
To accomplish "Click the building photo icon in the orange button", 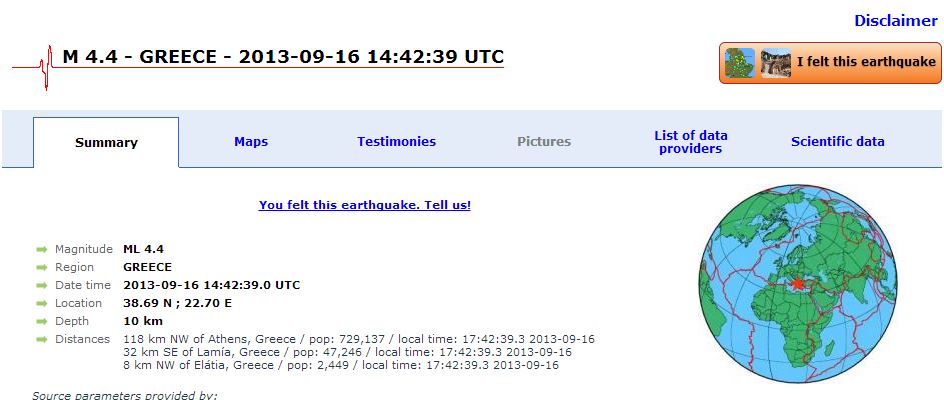I will (775, 62).
